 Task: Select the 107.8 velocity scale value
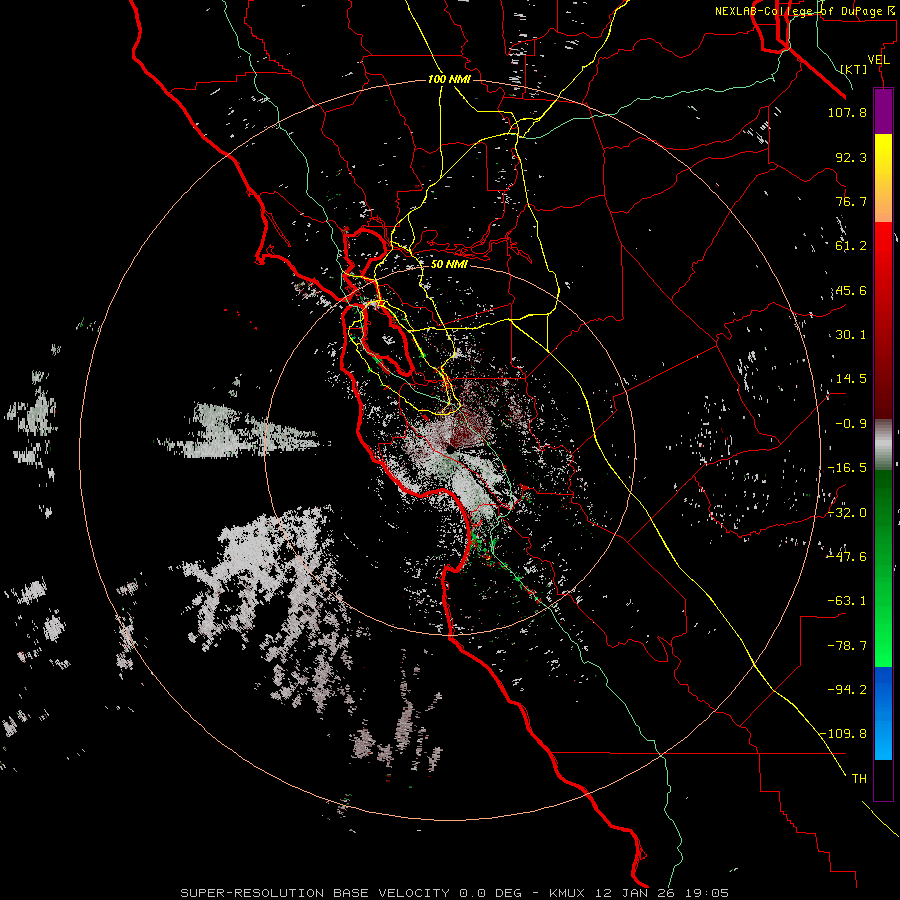coord(847,112)
